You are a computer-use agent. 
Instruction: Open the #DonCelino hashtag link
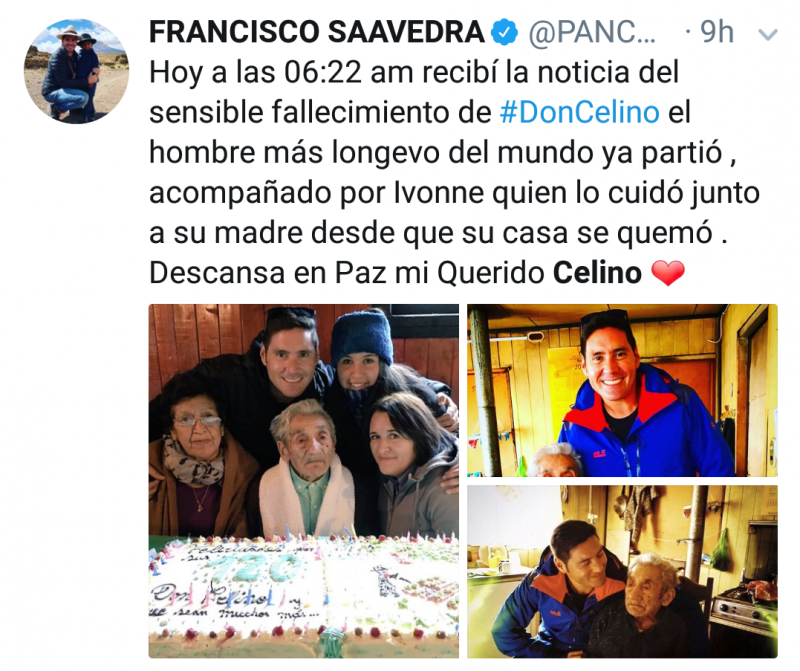point(580,112)
